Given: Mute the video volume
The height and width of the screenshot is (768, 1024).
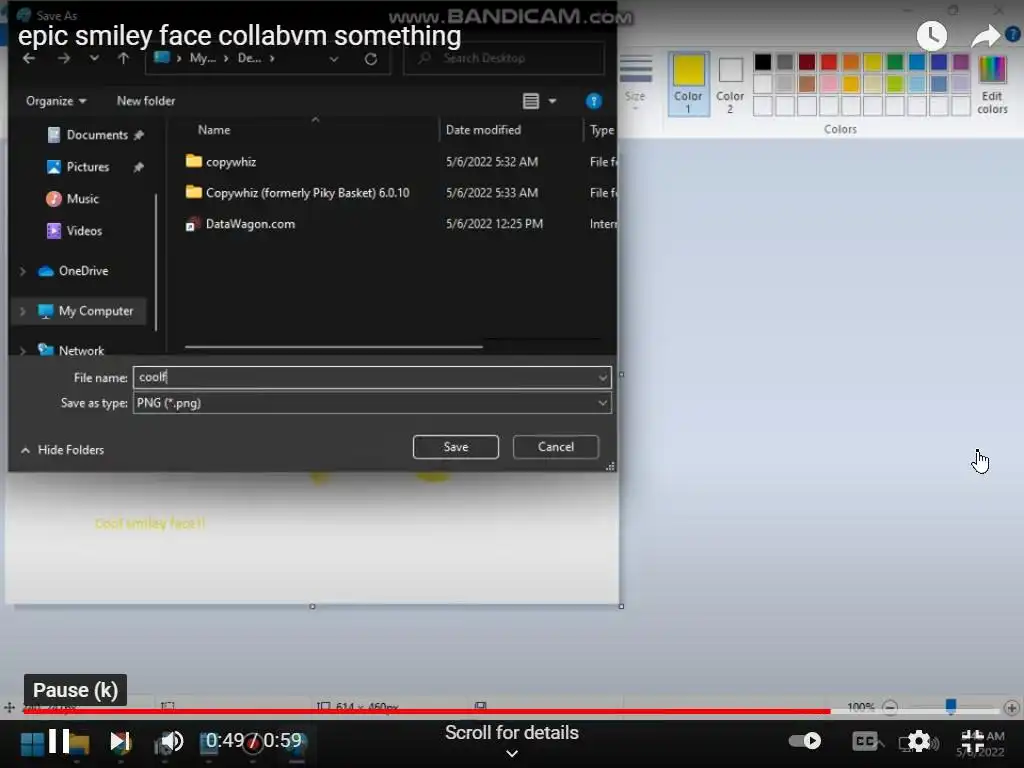Looking at the screenshot, I should [172, 741].
